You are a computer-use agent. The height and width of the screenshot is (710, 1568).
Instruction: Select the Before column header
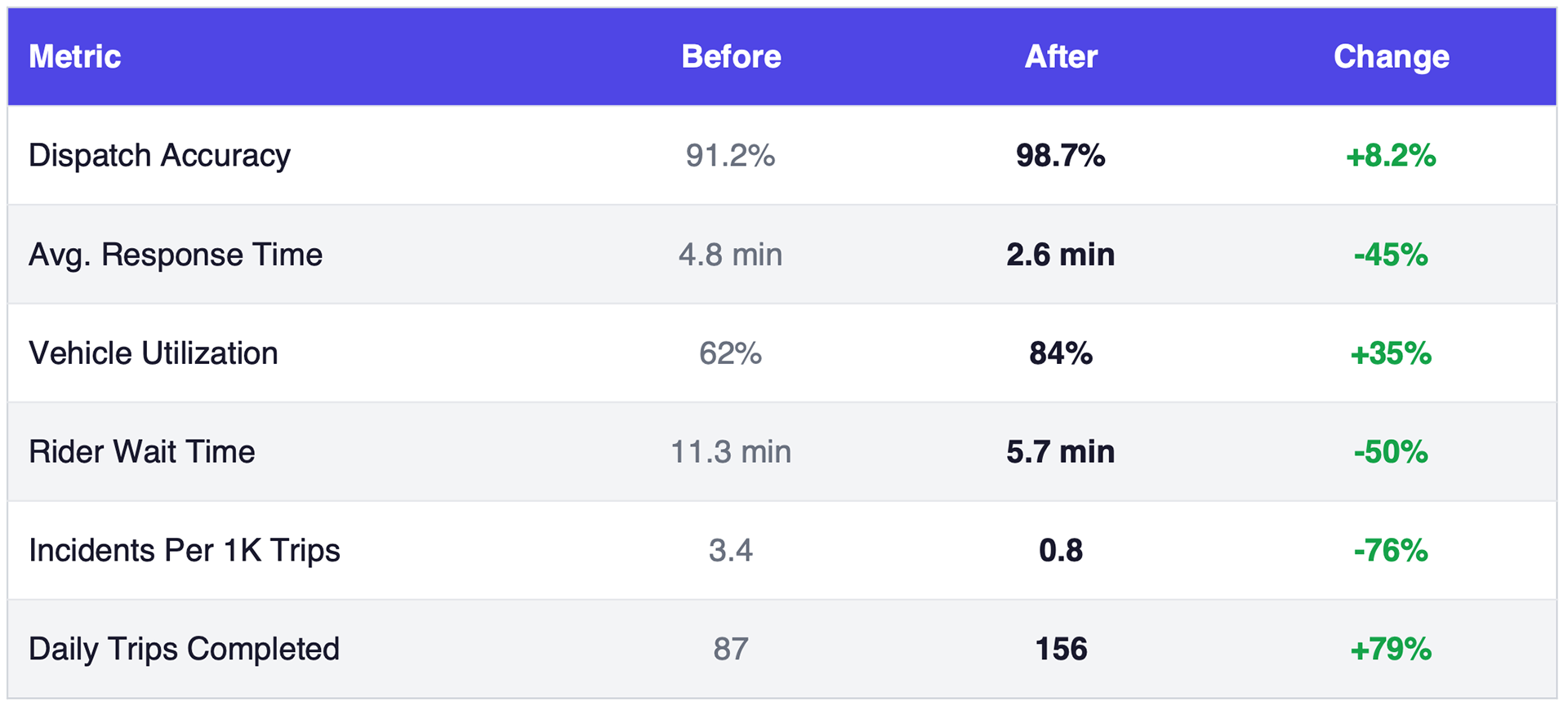pos(731,57)
